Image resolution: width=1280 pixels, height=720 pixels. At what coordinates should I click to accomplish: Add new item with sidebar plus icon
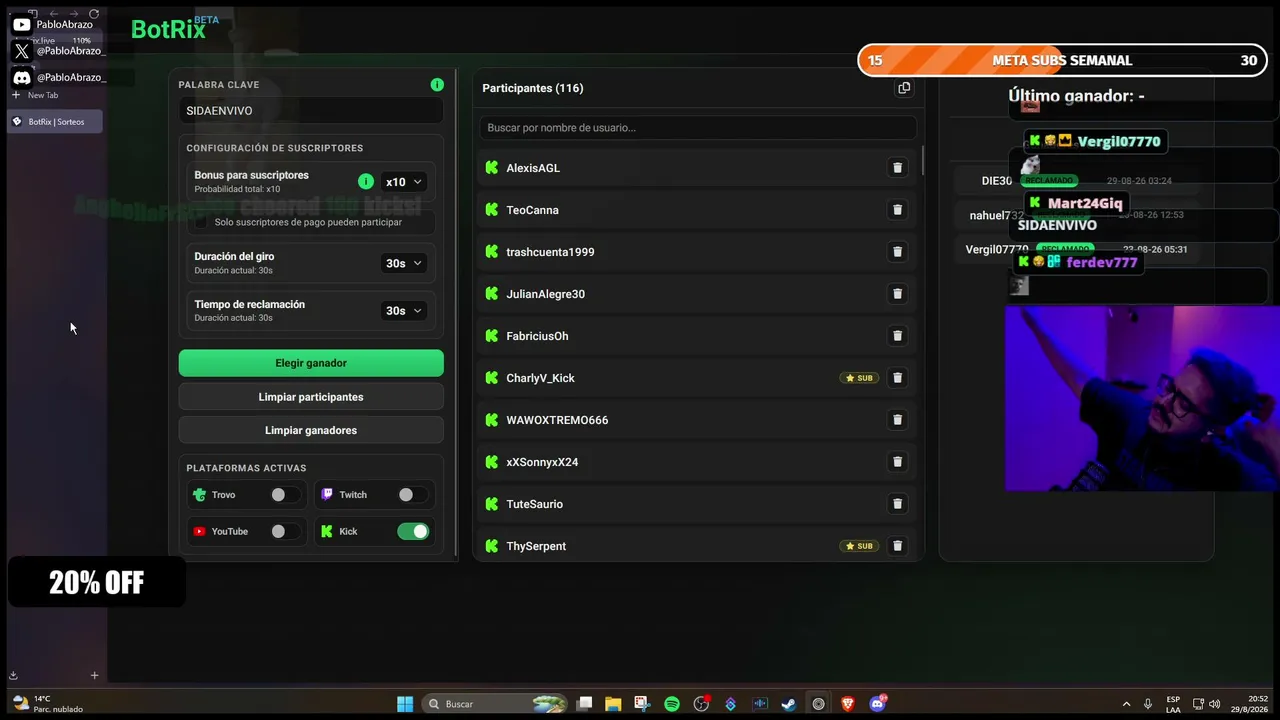pyautogui.click(x=95, y=675)
